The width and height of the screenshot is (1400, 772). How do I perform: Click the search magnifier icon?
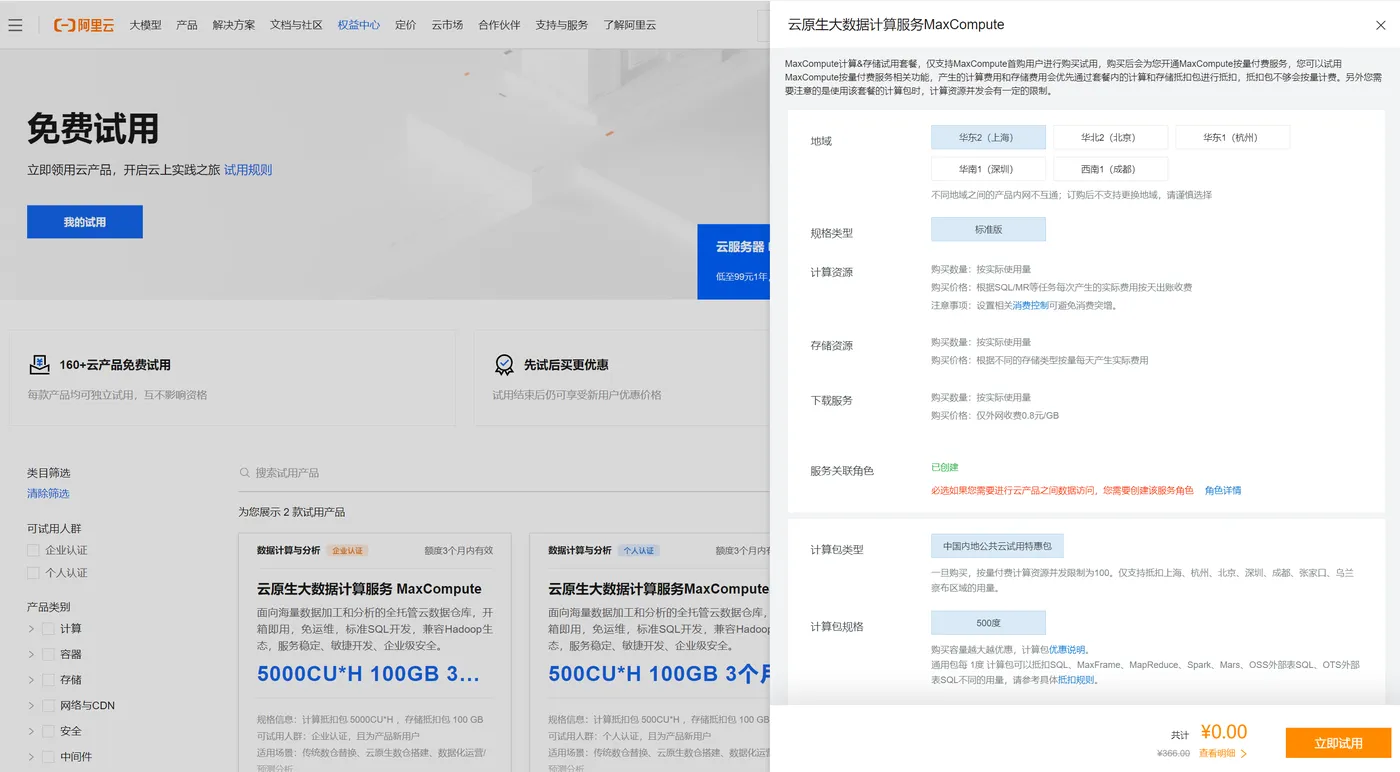[x=244, y=473]
